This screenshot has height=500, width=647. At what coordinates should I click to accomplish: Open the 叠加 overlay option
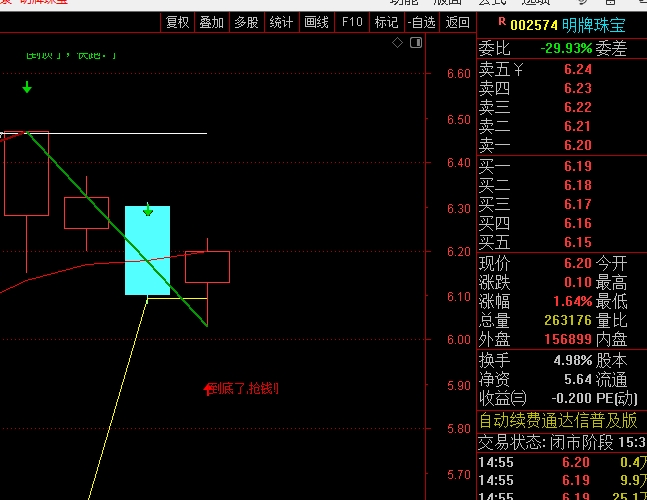212,22
